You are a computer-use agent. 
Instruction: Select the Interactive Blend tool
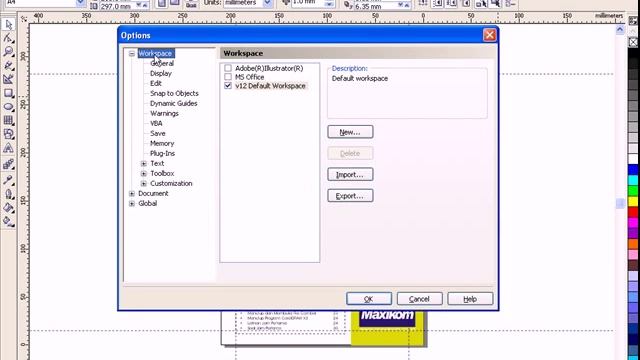click(x=8, y=164)
